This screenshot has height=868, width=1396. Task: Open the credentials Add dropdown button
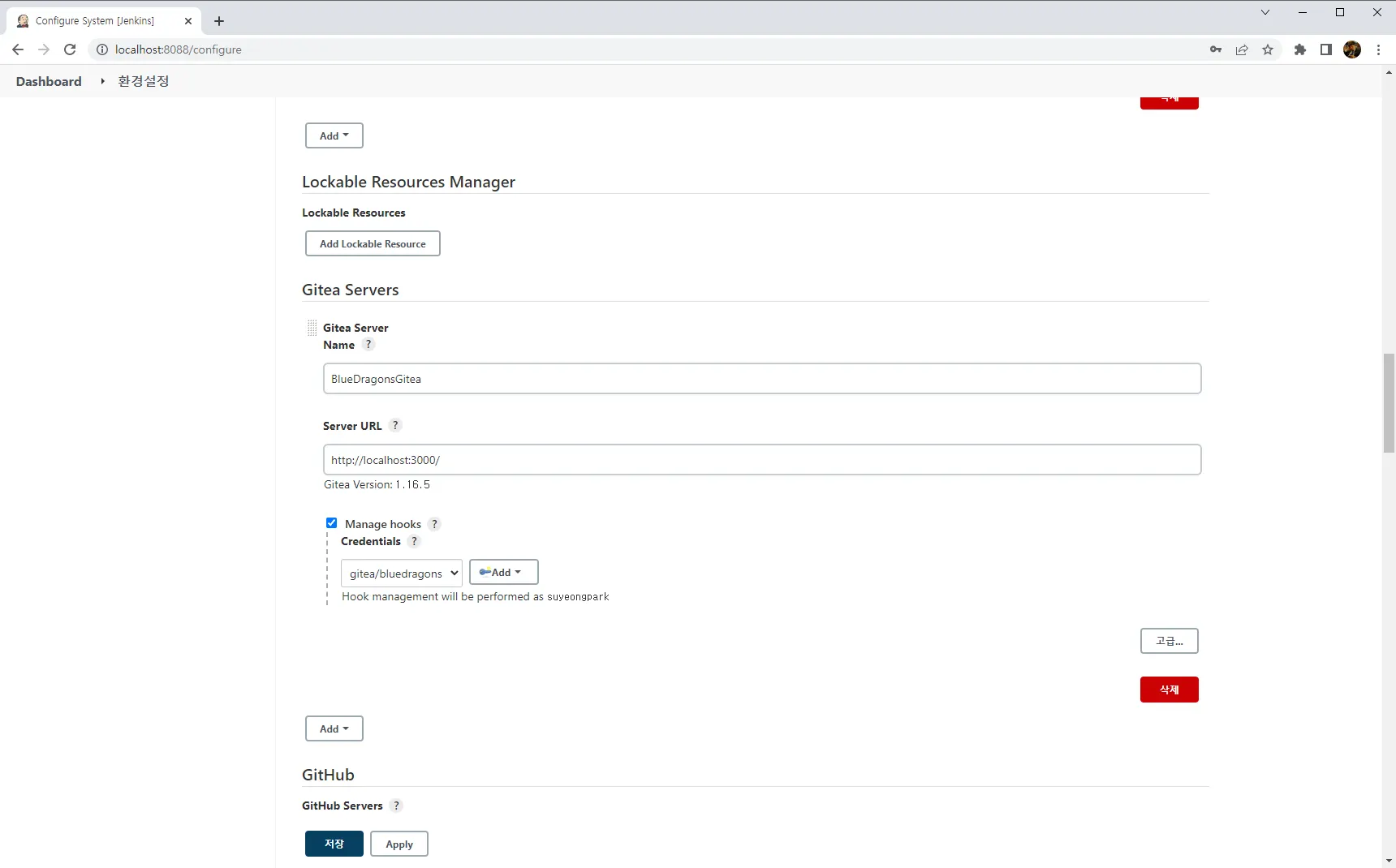(504, 572)
